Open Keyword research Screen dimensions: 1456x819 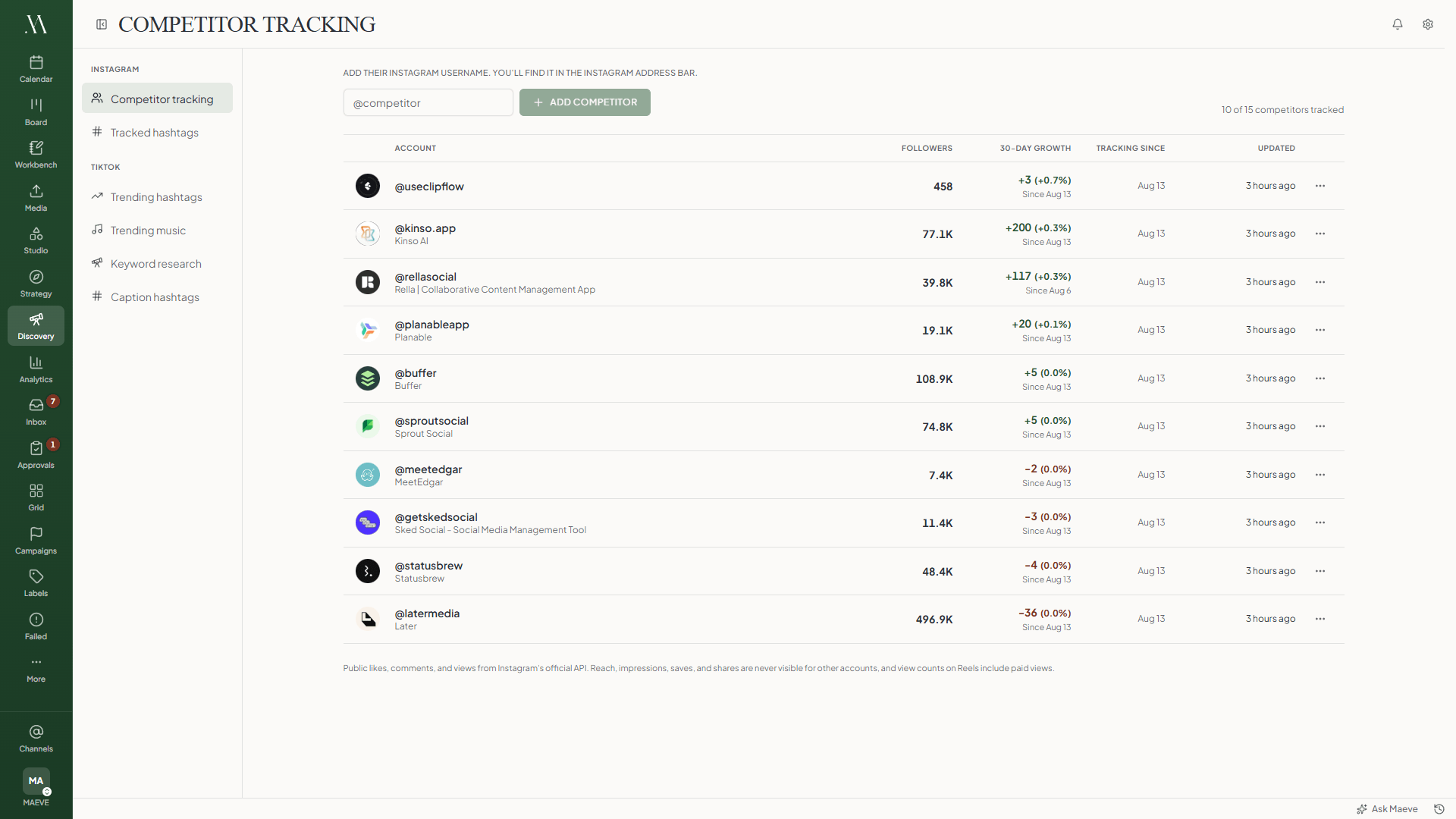tap(157, 263)
